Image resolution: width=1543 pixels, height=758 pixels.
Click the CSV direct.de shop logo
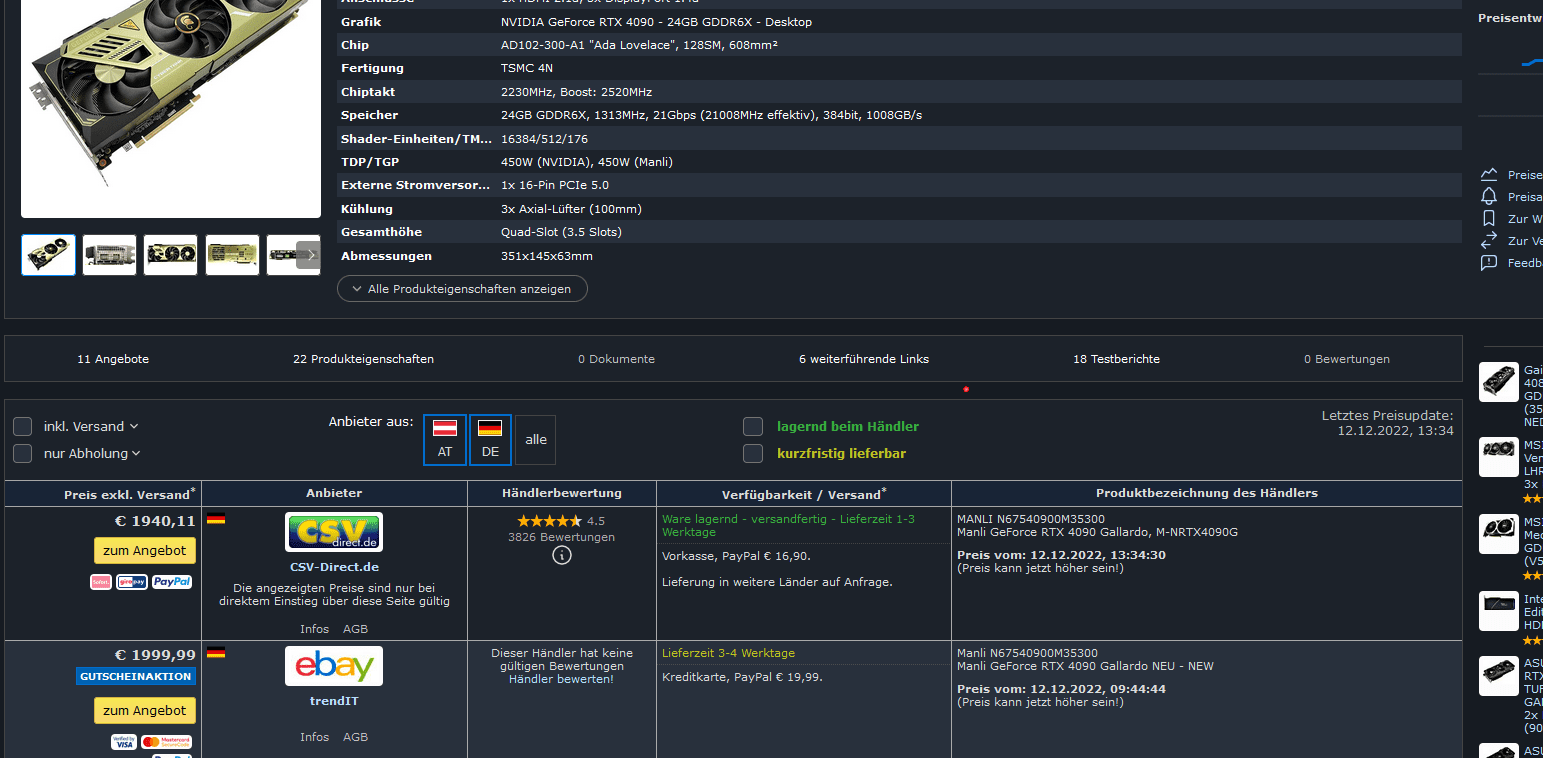334,532
